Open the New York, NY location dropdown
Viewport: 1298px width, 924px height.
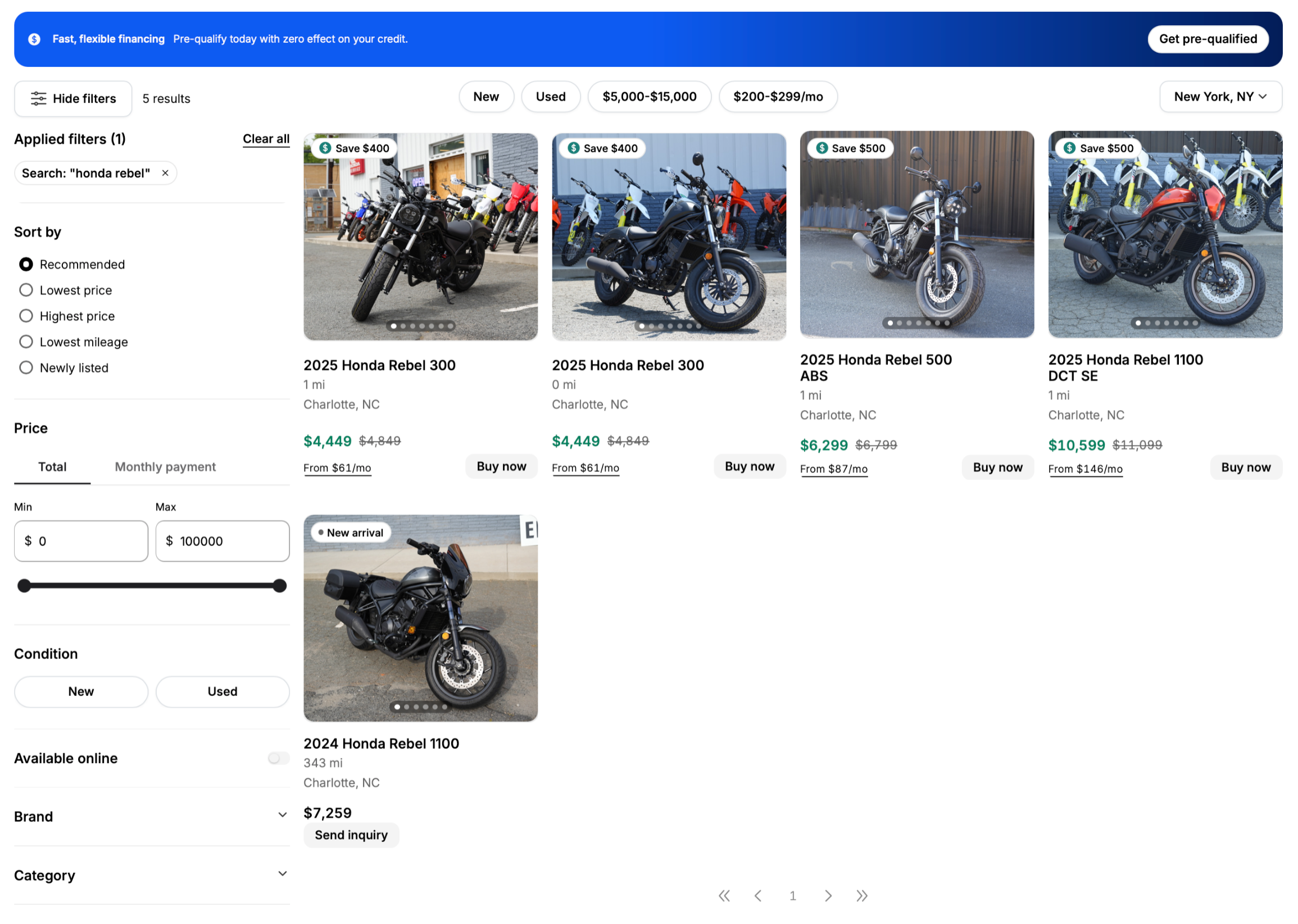click(1222, 97)
